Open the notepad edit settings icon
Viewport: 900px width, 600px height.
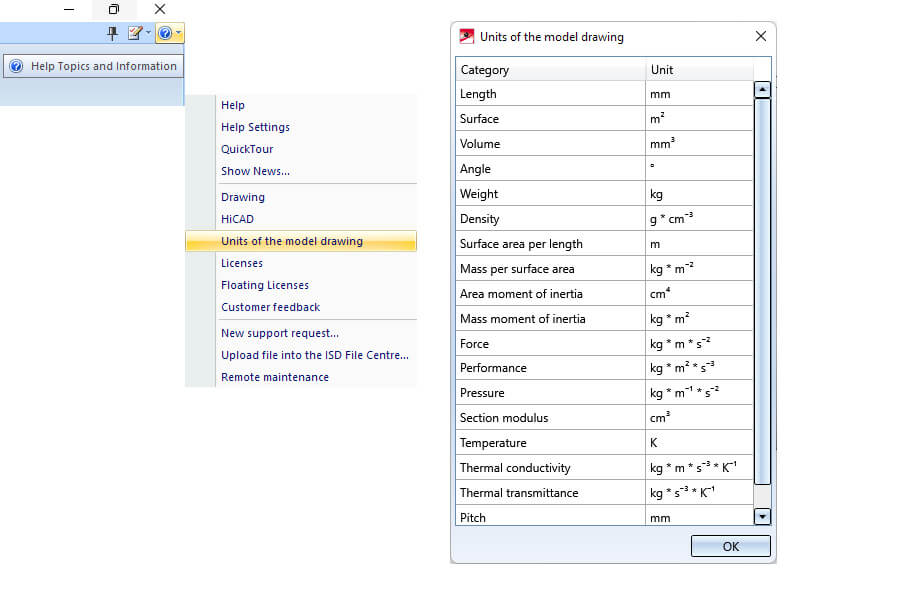click(x=135, y=33)
